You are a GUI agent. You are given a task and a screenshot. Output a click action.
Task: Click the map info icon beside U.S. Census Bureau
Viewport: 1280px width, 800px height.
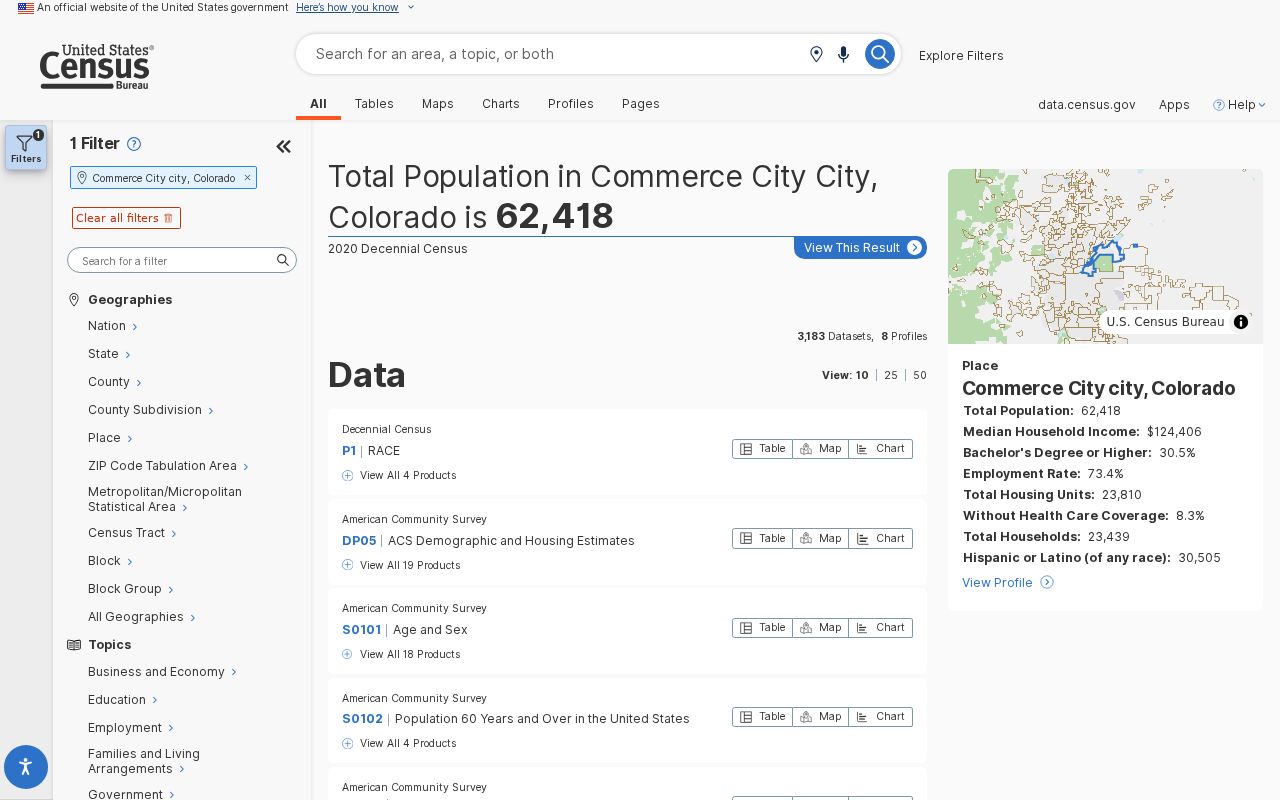click(1241, 322)
